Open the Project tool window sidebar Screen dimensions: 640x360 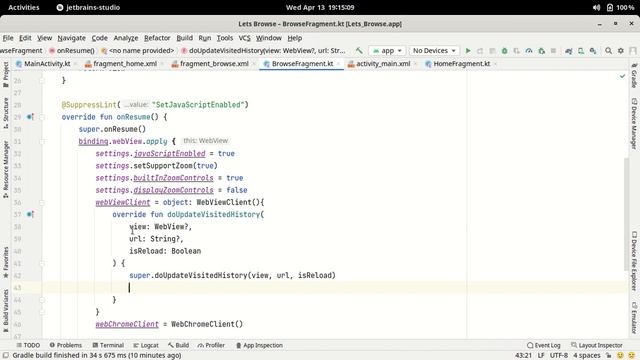point(6,75)
